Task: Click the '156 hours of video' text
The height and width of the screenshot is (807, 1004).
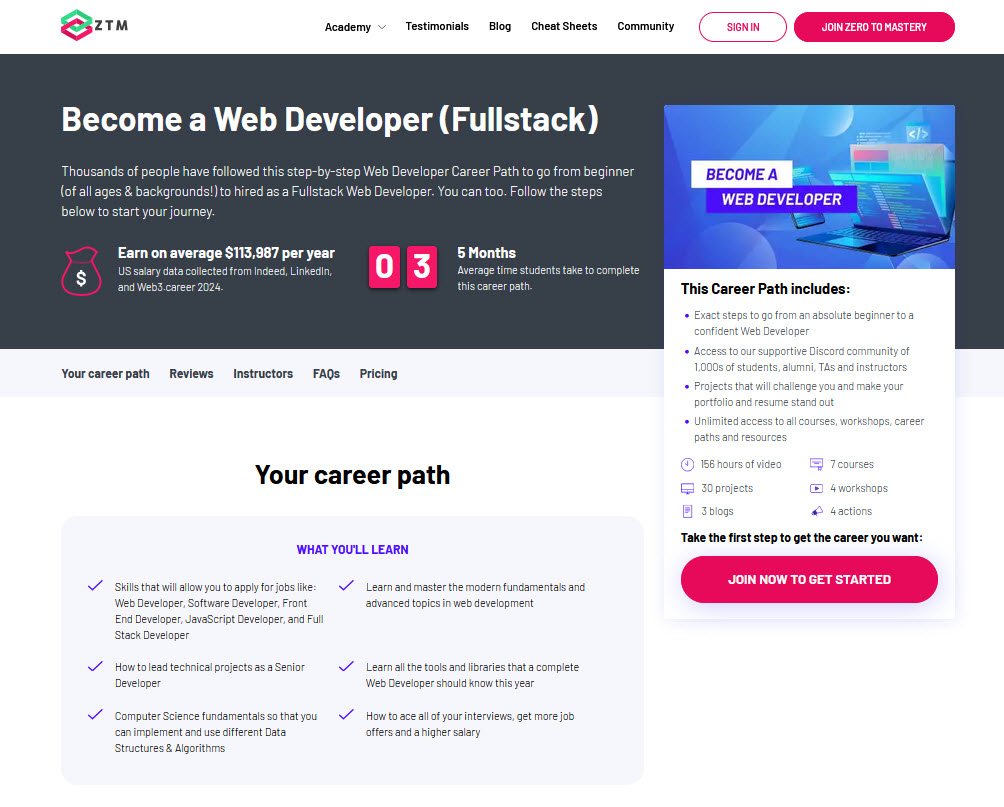Action: [741, 464]
